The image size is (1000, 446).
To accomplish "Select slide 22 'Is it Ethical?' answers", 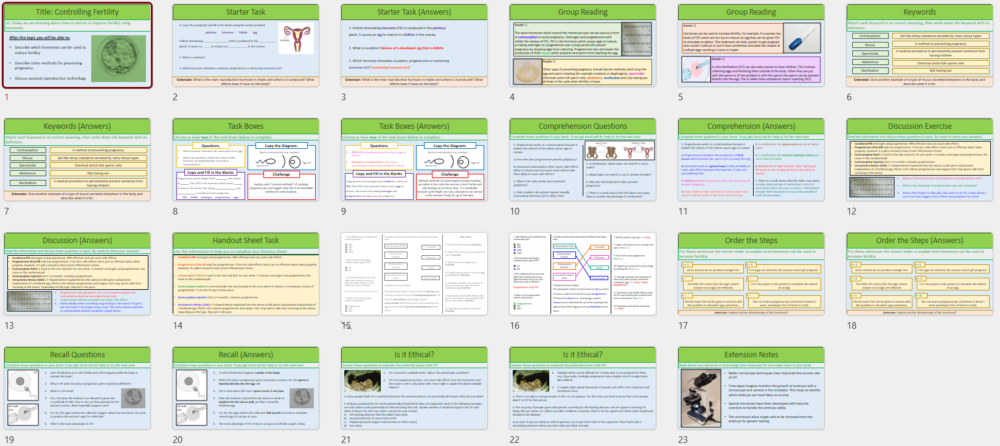I will (583, 389).
